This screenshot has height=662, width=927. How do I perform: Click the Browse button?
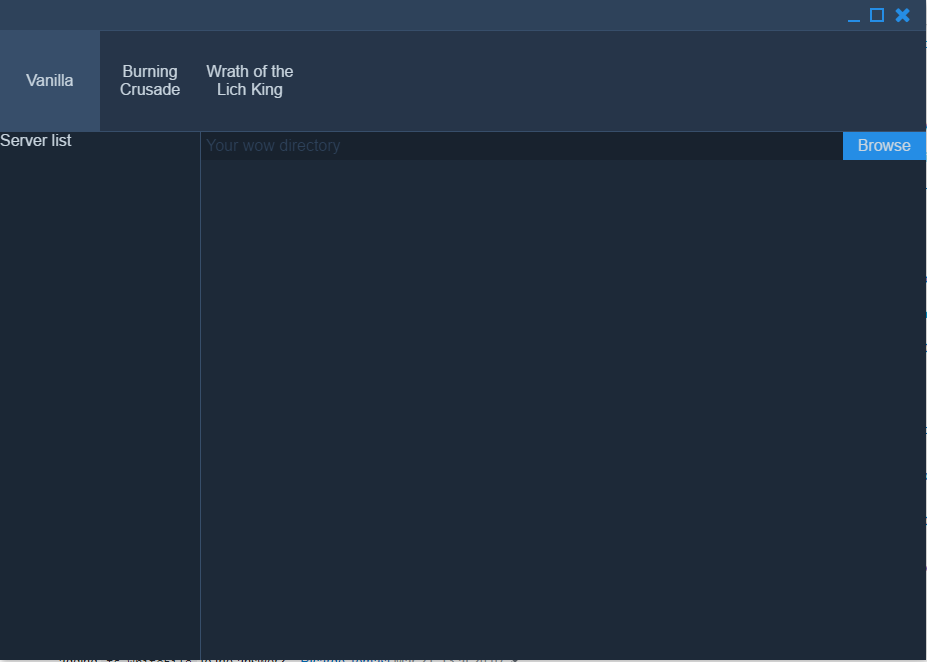pos(884,145)
